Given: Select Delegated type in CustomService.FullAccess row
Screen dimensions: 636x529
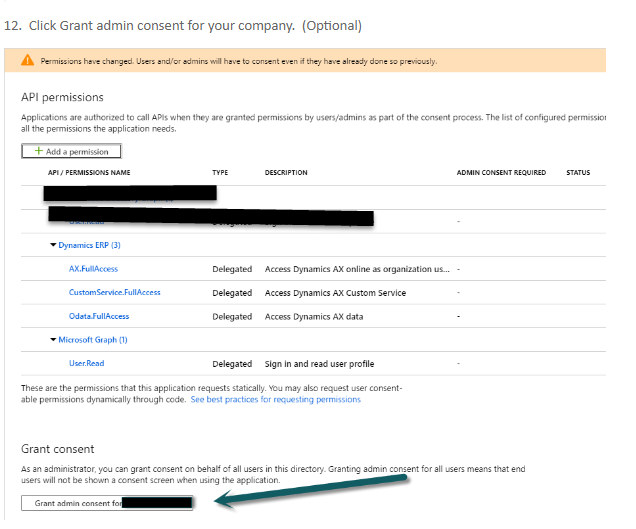Looking at the screenshot, I should coord(232,292).
